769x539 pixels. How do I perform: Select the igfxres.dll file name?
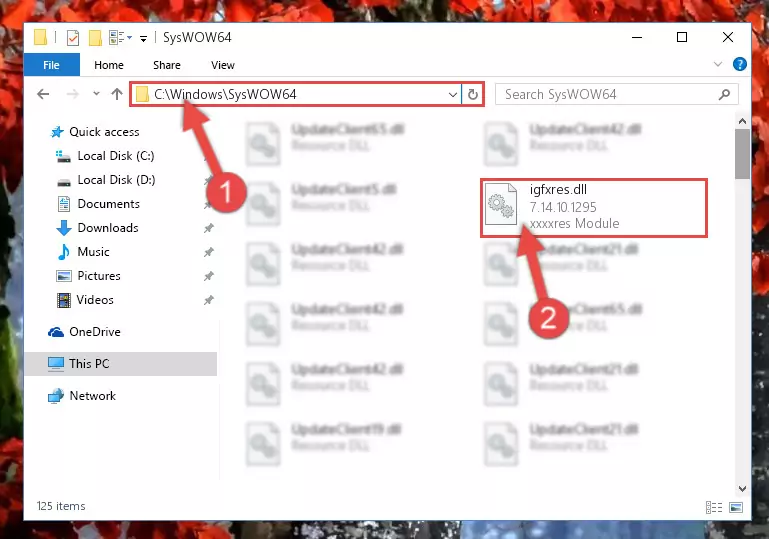558,190
